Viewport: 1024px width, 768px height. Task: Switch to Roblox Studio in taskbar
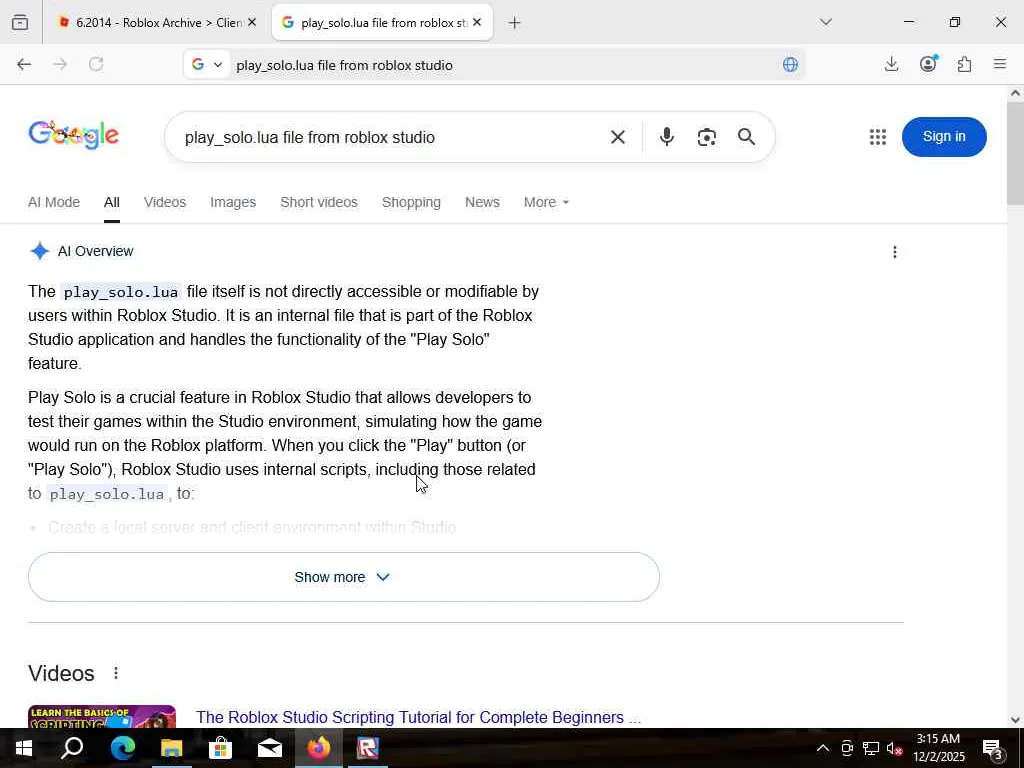368,748
